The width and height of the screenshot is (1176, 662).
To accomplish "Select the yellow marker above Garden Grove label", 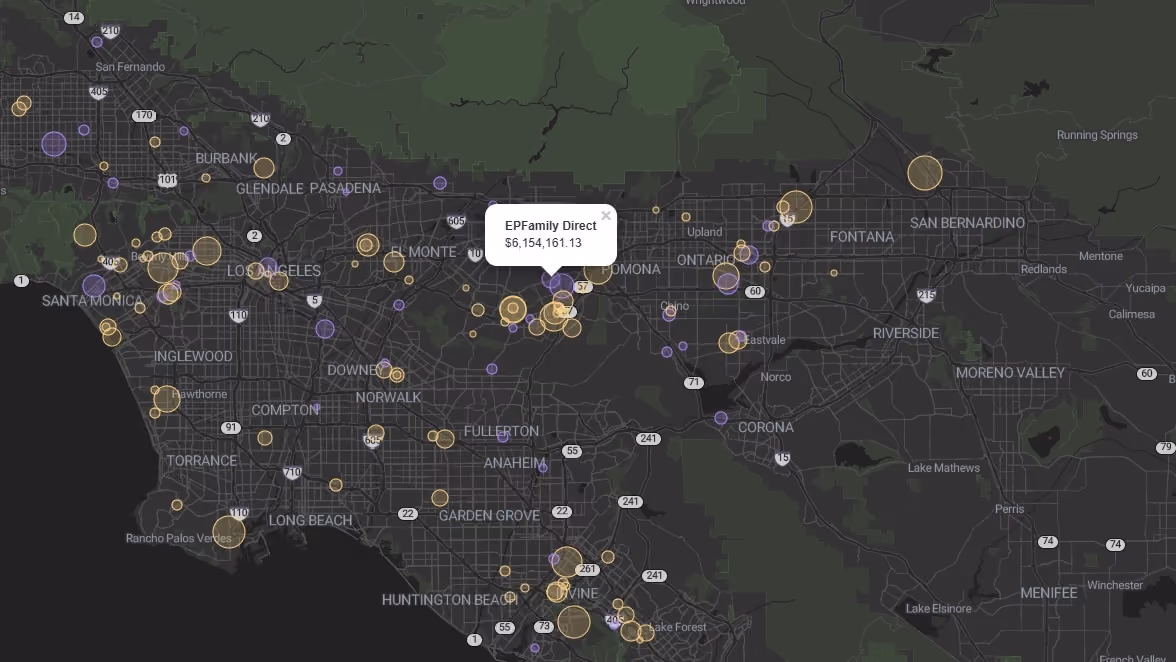I will click(x=440, y=498).
